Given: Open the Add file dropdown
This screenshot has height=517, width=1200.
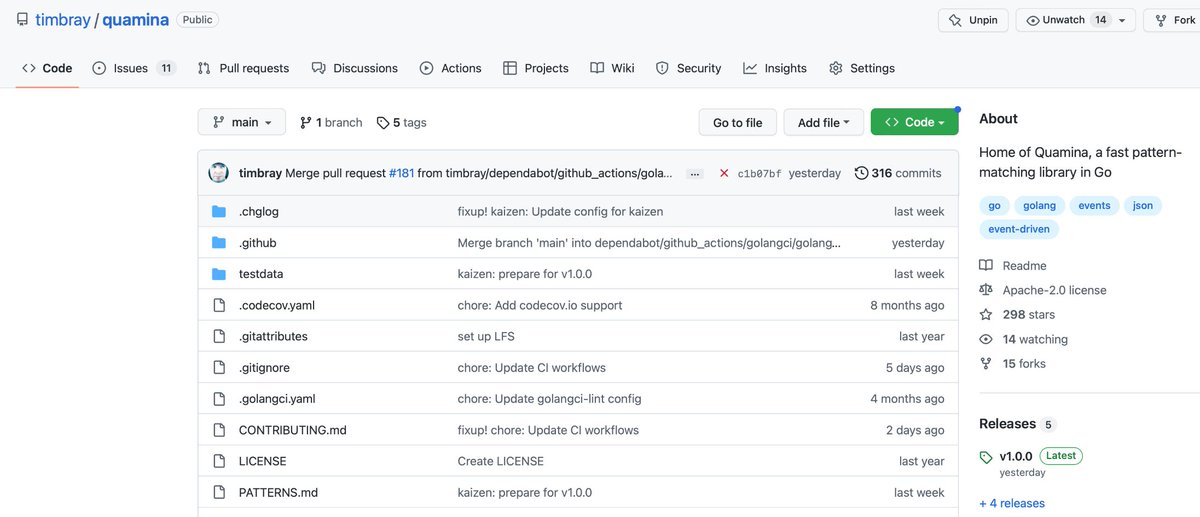Looking at the screenshot, I should pyautogui.click(x=823, y=122).
